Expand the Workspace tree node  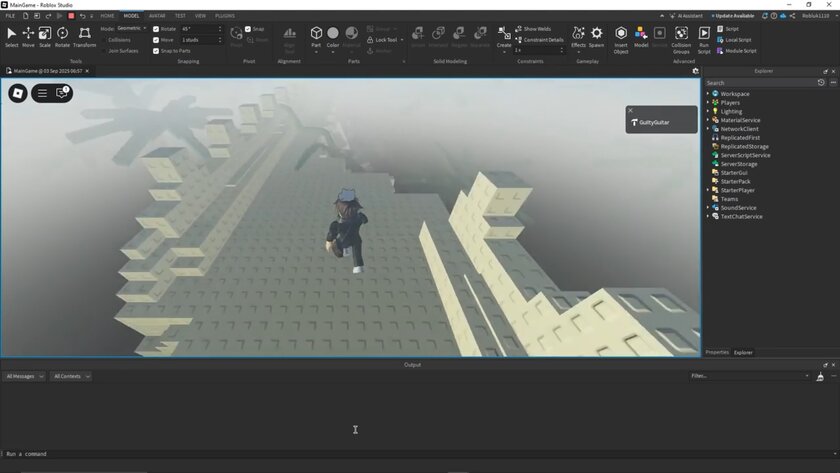click(x=708, y=94)
